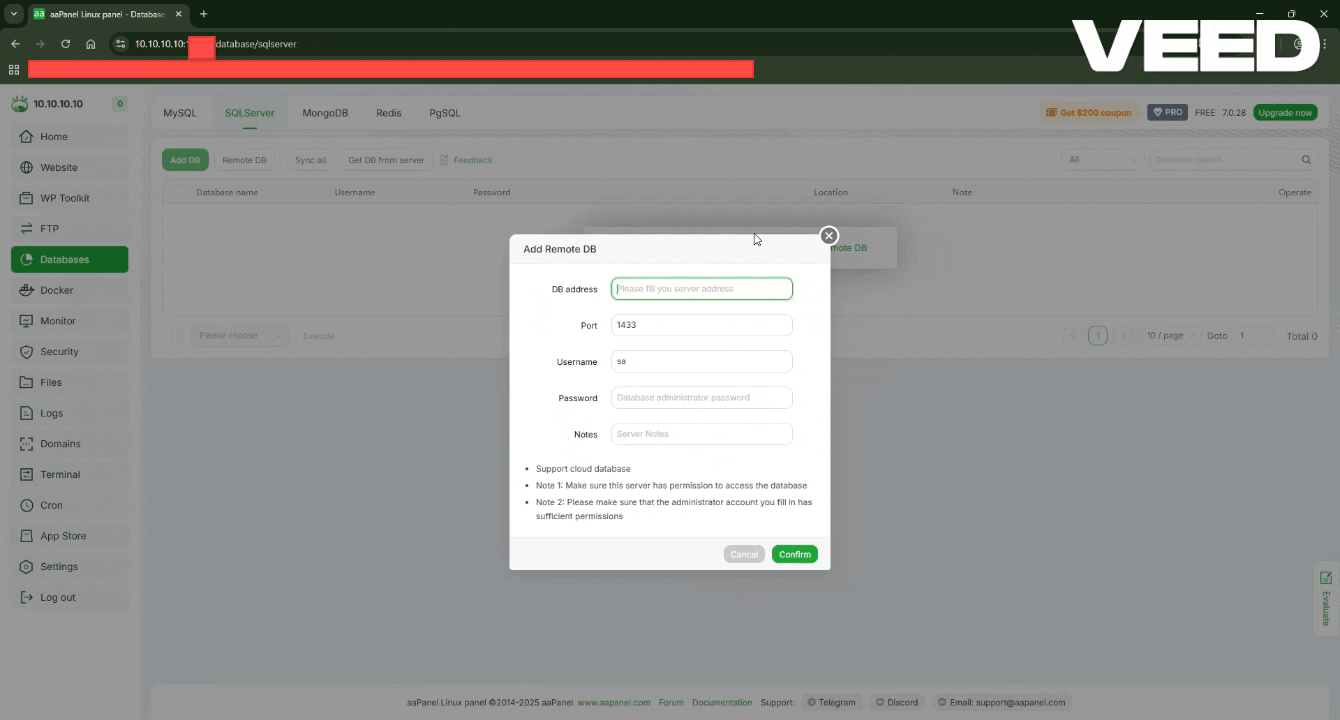The image size is (1340, 720).
Task: Open the Monitor sidebar item
Action: (69, 321)
